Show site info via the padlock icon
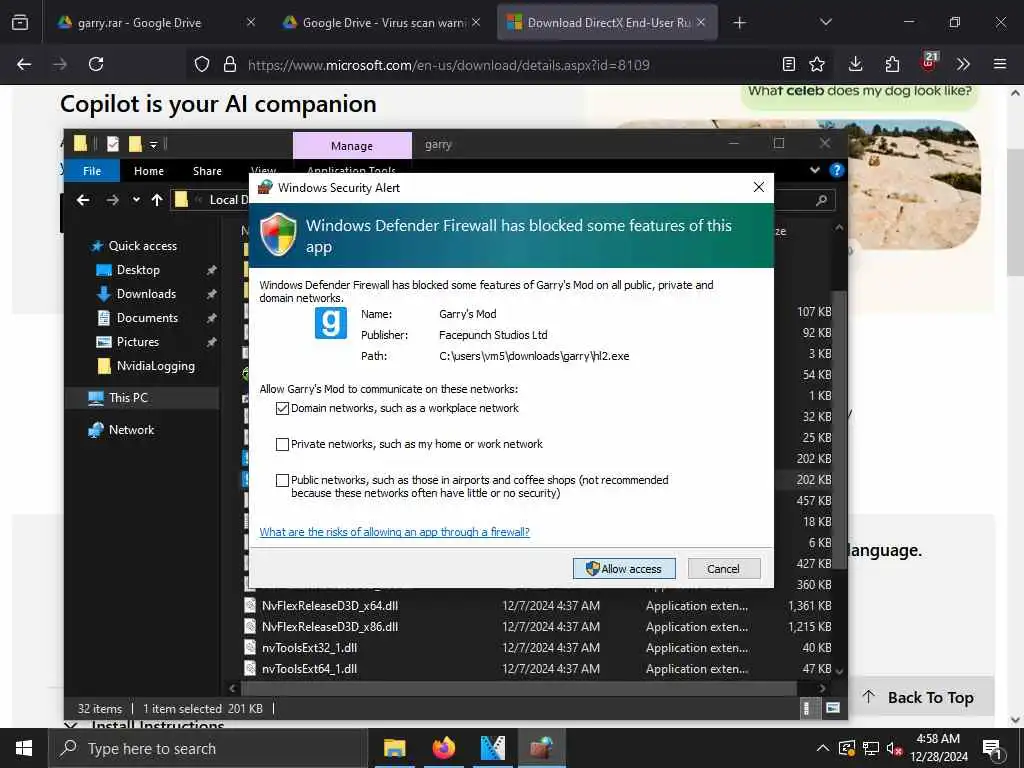 point(229,64)
